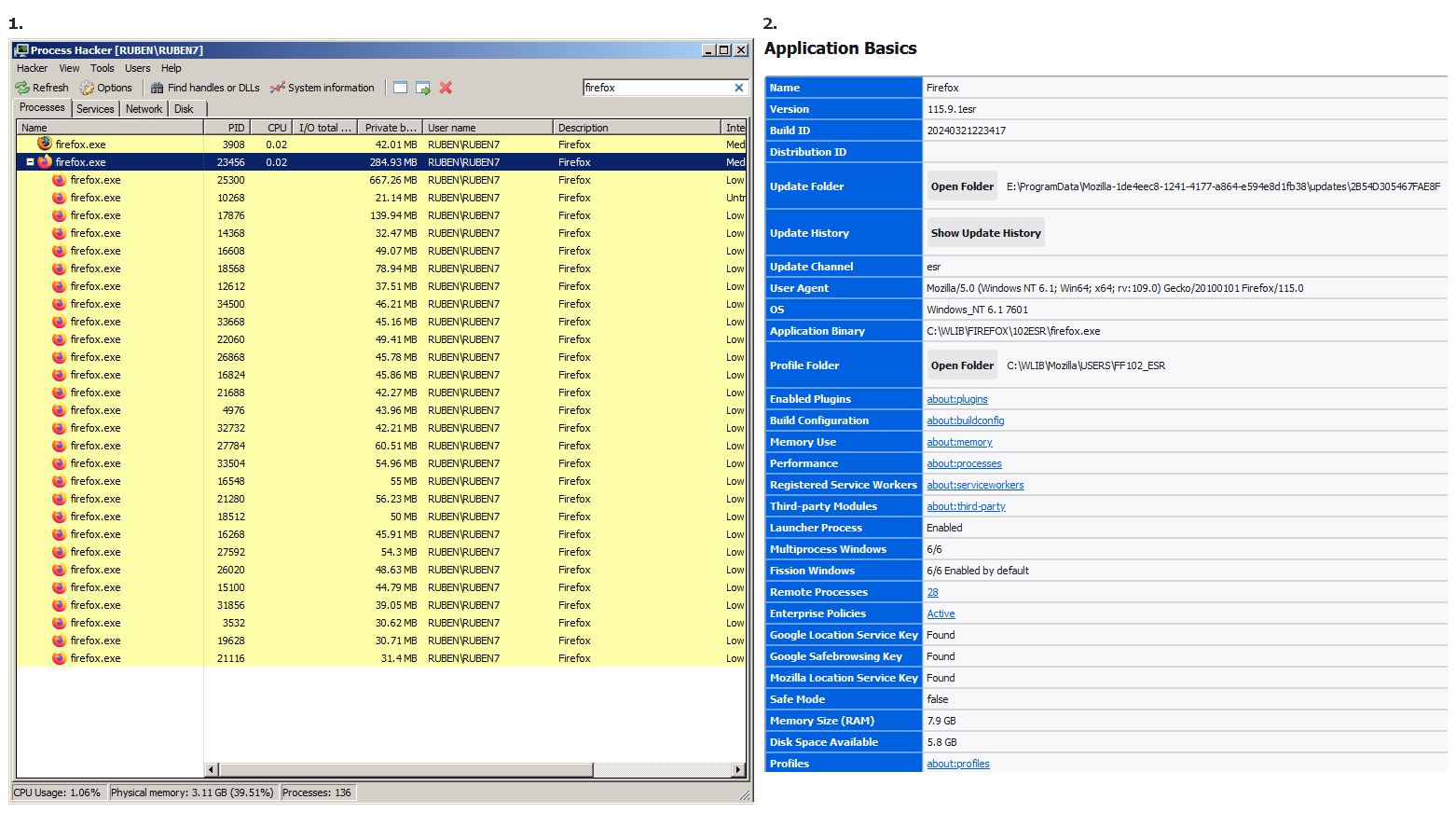
Task: Open the about:plugins link
Action: (957, 399)
